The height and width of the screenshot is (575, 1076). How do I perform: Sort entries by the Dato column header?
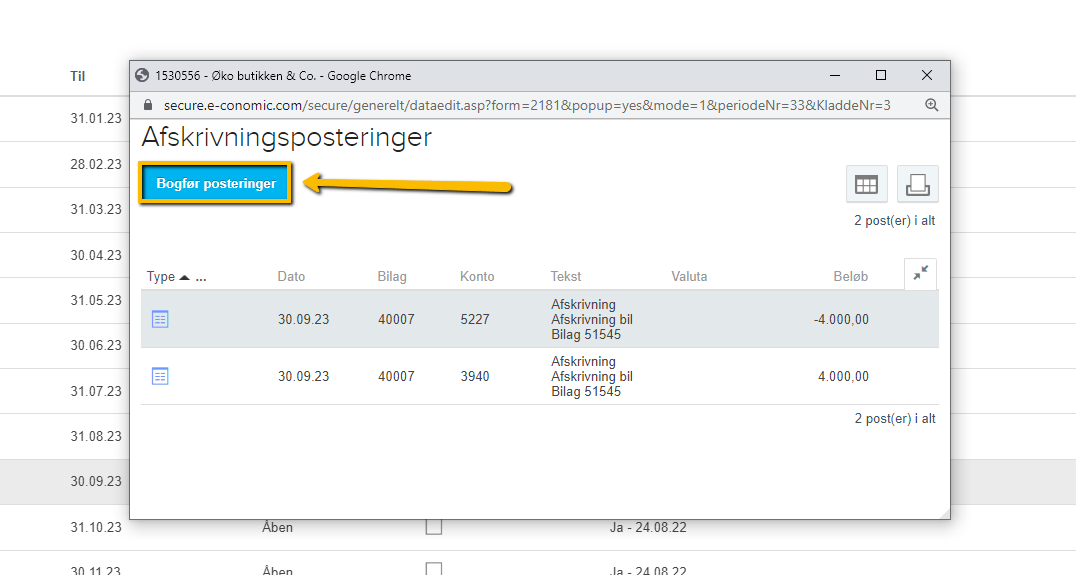click(x=291, y=277)
